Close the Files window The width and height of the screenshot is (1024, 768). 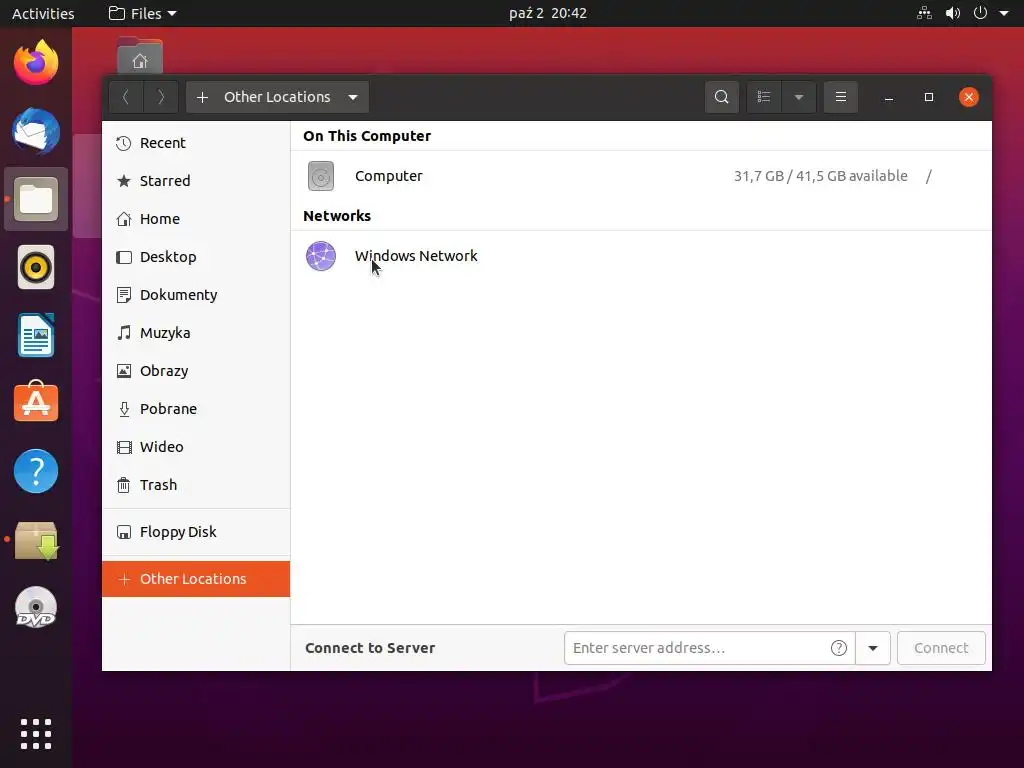tap(968, 97)
